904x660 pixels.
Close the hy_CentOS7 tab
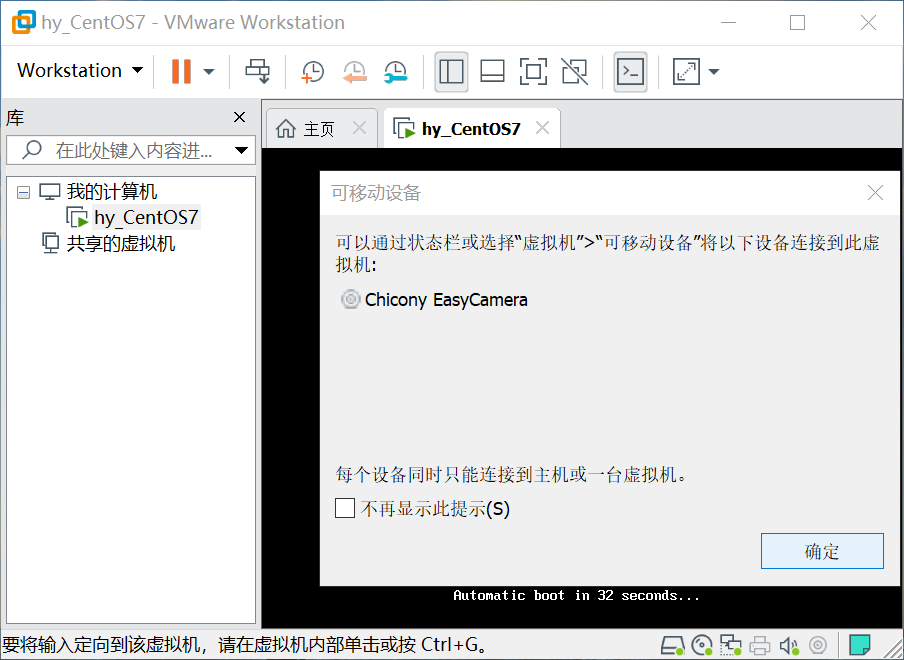(542, 128)
